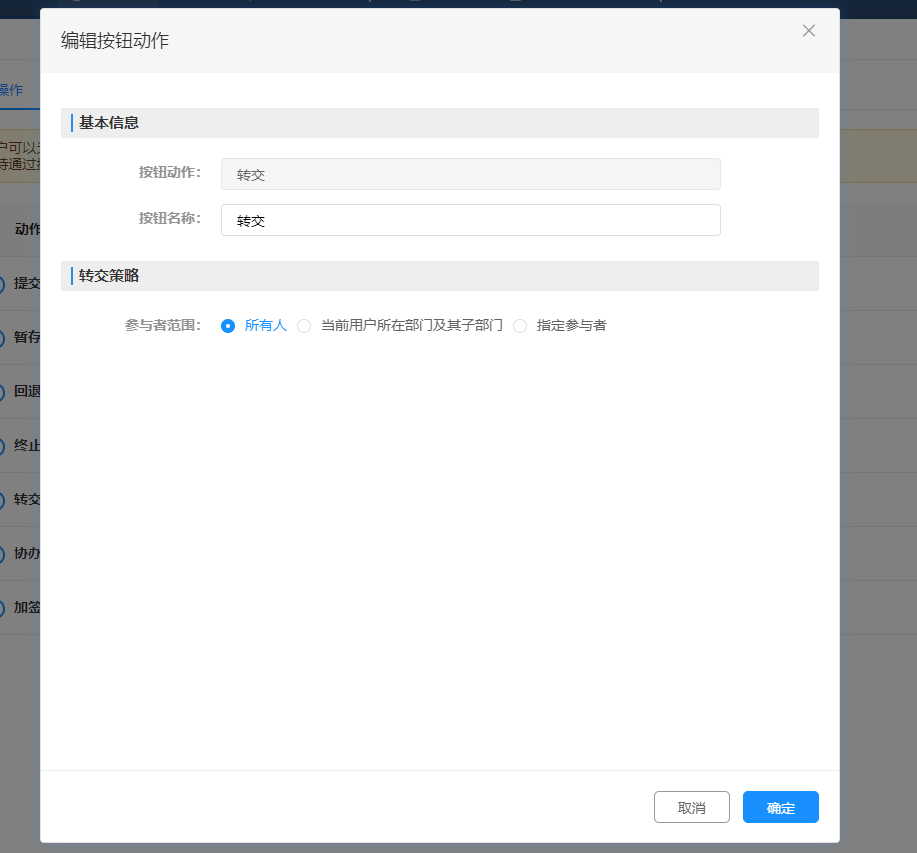Click the 回退 row circle icon

[x=2, y=392]
